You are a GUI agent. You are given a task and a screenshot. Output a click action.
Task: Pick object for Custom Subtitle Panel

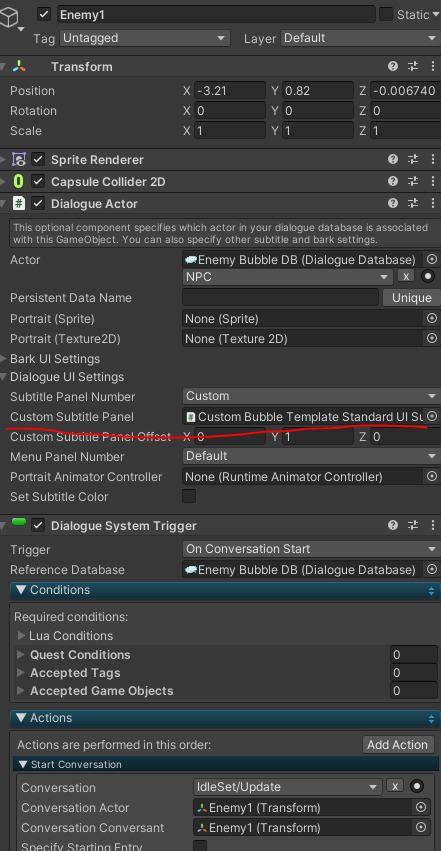(432, 416)
